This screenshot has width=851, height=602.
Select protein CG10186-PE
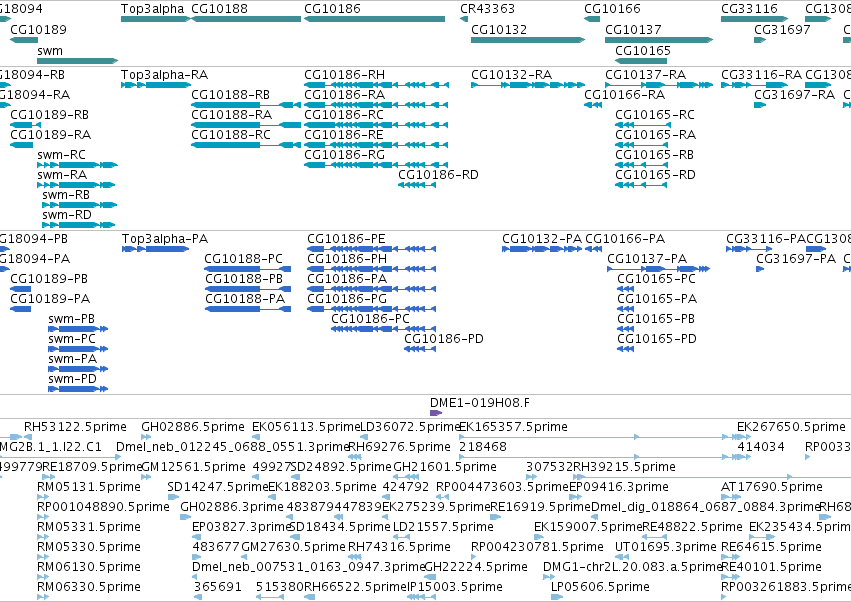coord(372,249)
